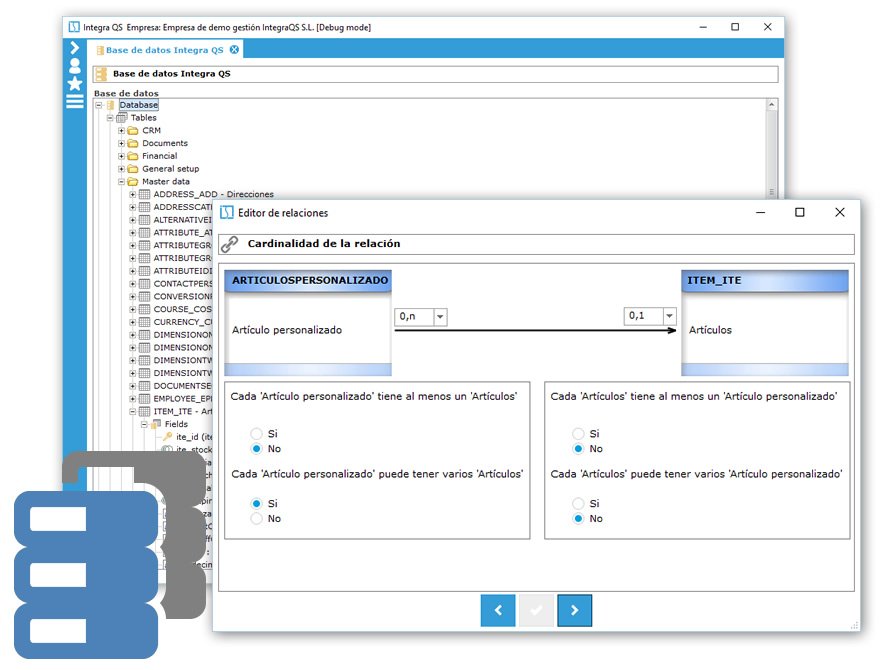Click the EMPLOYEE table icon in the tree
The width and height of the screenshot is (881, 670).
(144, 399)
